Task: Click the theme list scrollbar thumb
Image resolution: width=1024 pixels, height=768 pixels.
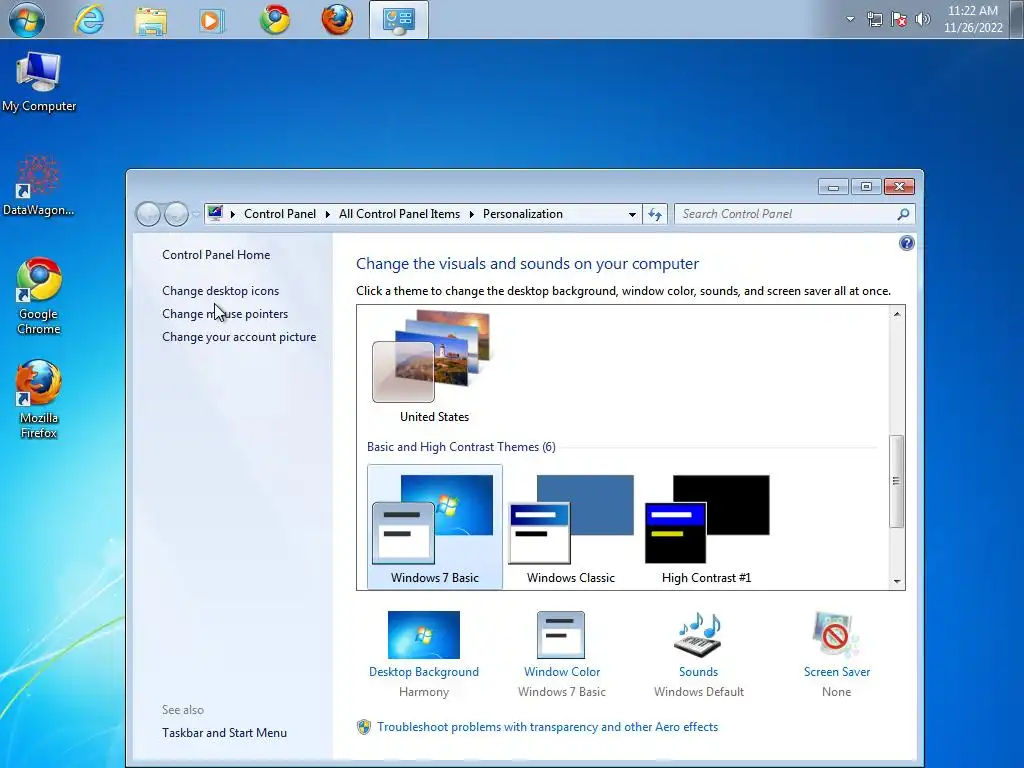Action: 897,481
